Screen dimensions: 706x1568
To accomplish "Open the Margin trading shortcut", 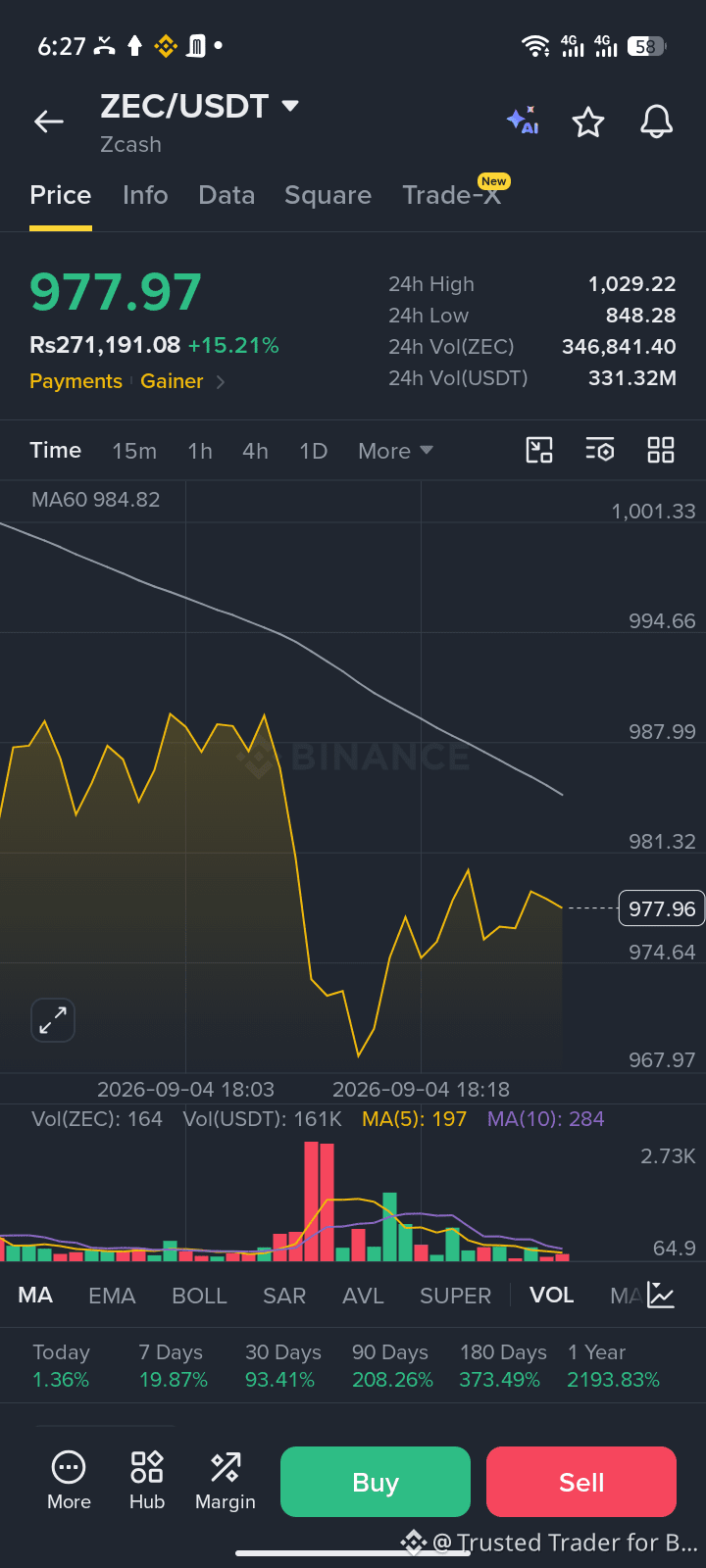I will click(226, 1481).
